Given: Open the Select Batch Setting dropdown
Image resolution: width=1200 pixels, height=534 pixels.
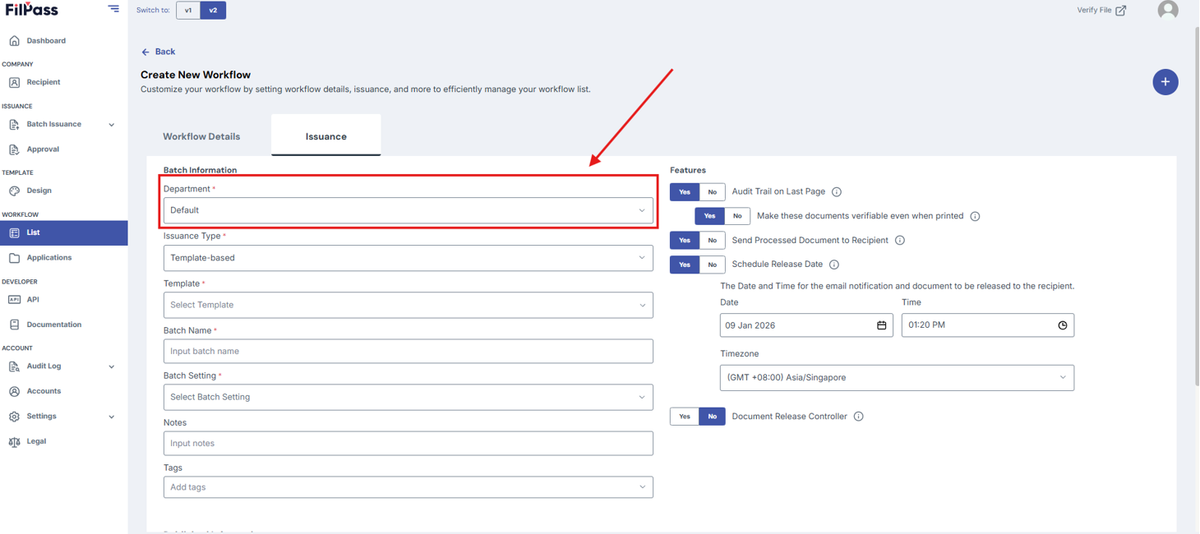Looking at the screenshot, I should click(408, 397).
